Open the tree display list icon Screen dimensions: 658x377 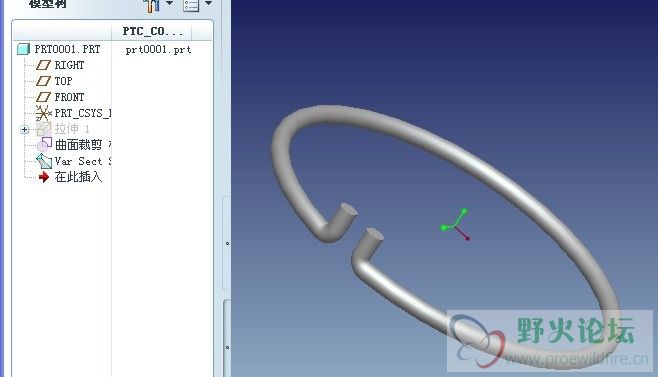(x=191, y=5)
